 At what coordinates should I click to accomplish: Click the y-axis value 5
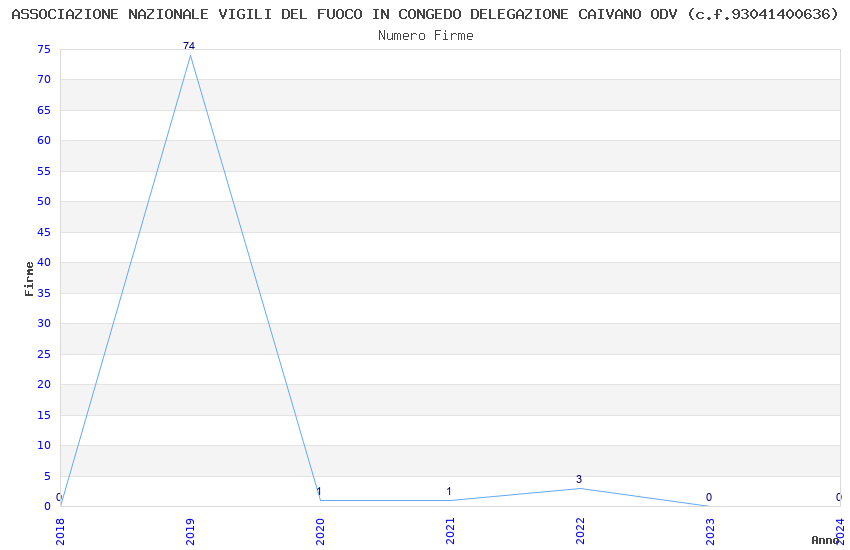click(47, 476)
